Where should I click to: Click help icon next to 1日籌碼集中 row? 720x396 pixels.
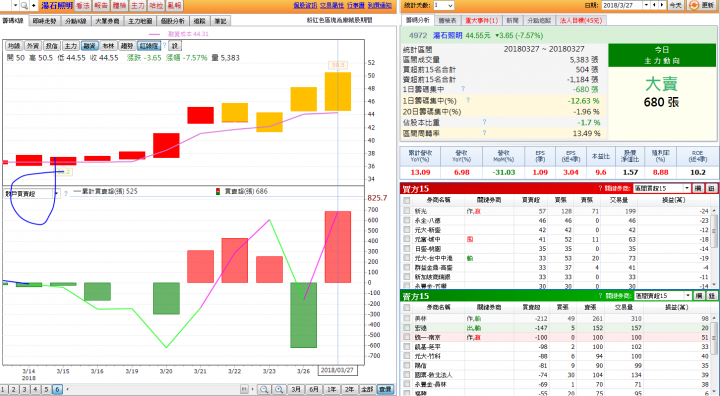point(463,89)
